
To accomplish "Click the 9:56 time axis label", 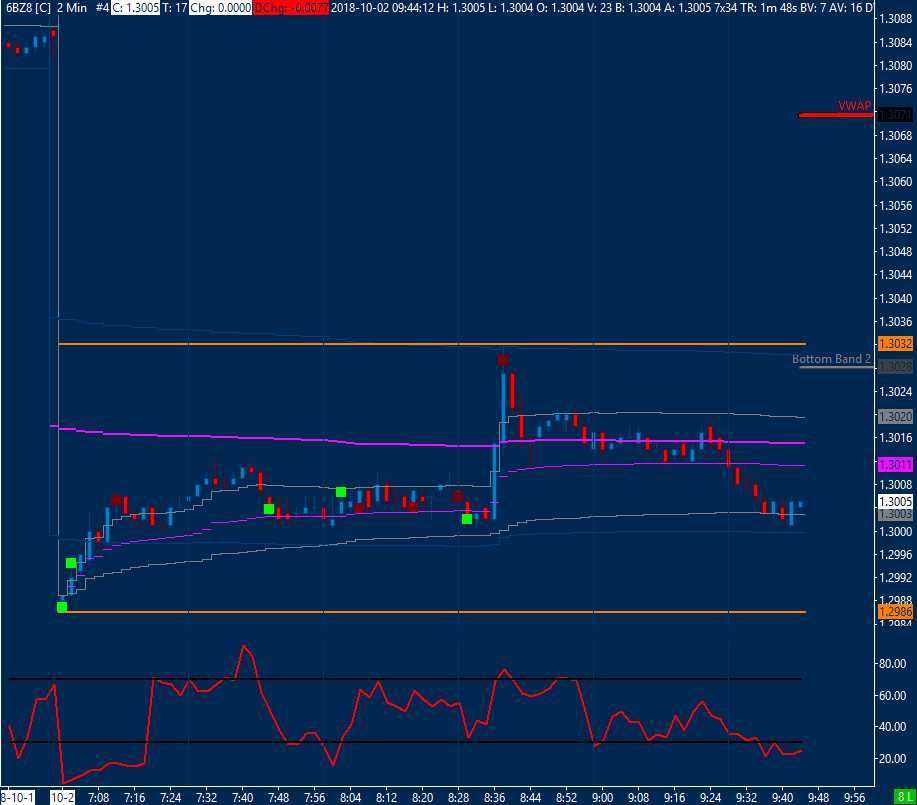I will click(854, 797).
